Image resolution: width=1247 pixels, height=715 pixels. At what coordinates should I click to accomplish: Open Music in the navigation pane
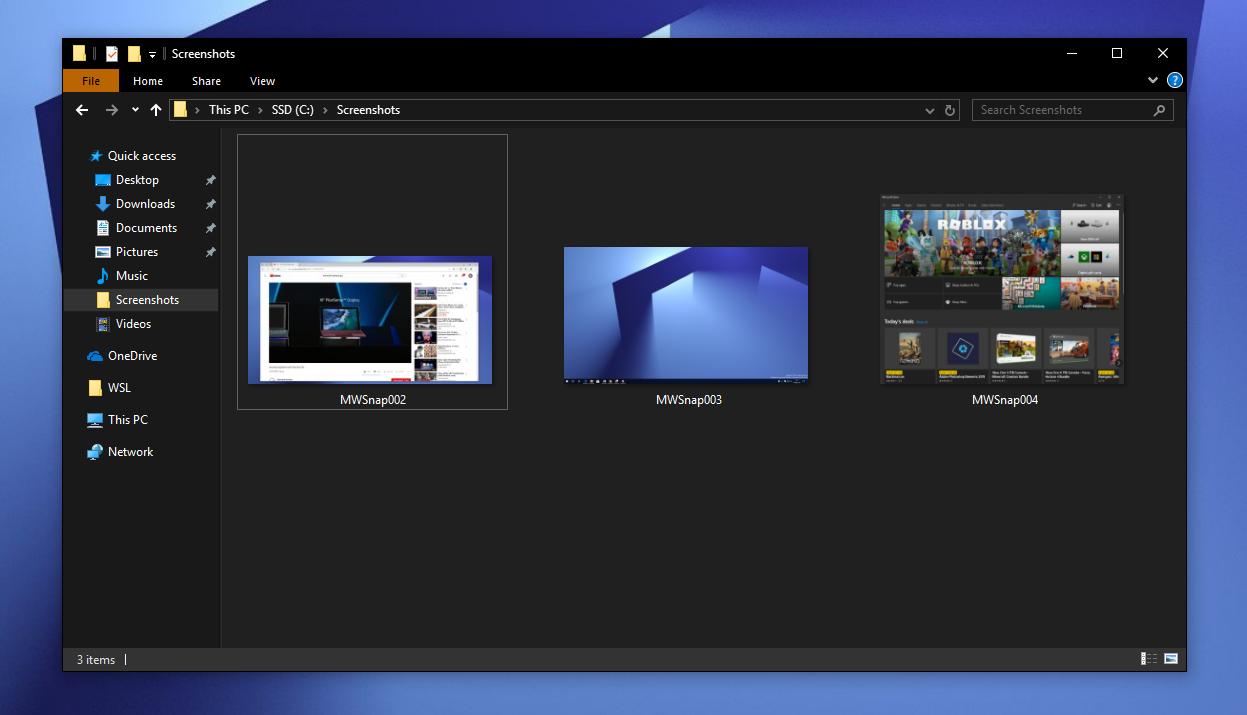pos(131,276)
